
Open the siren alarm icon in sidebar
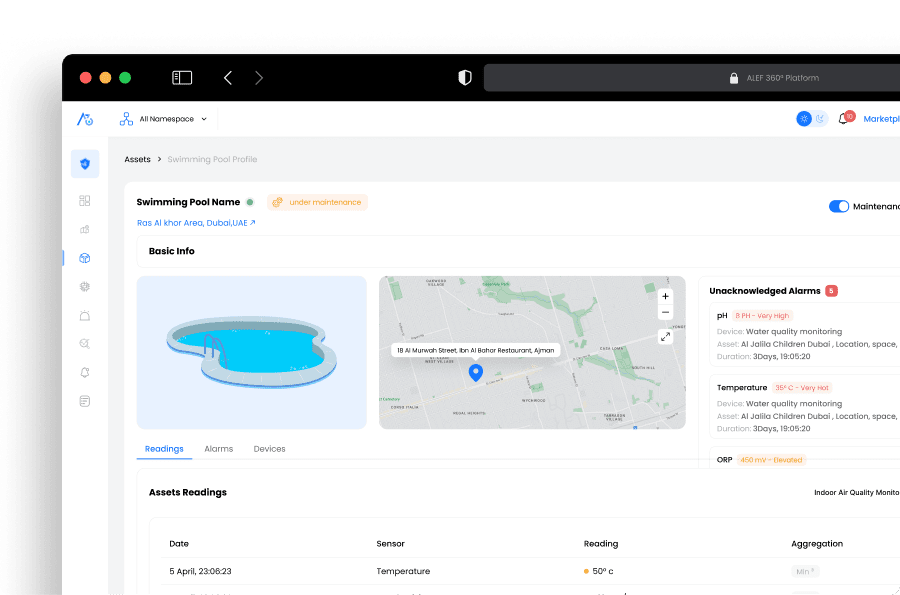[85, 315]
